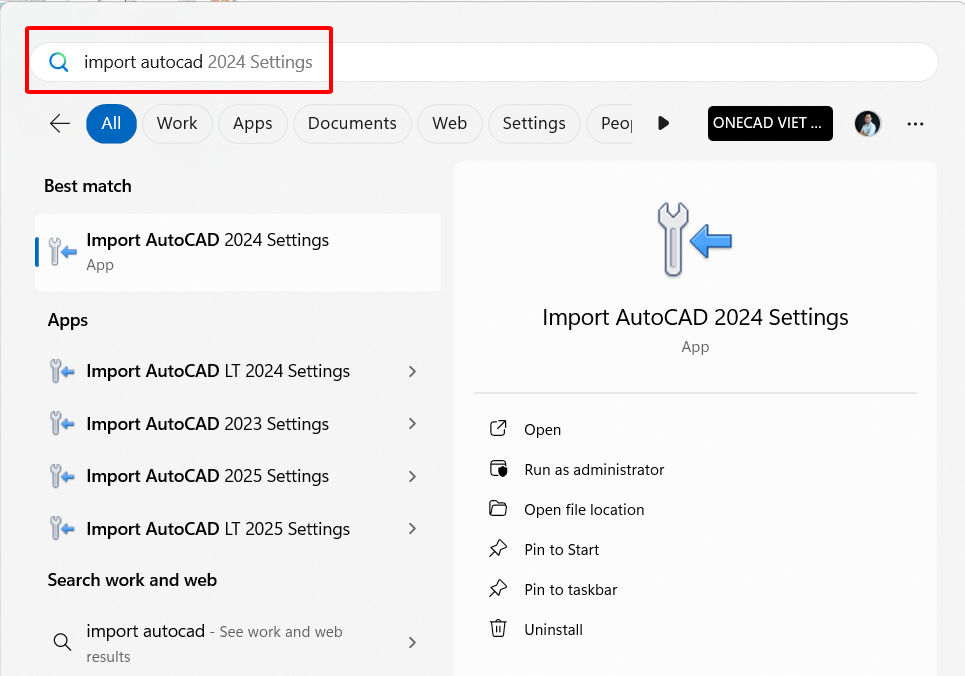Screen dimensions: 965x676
Task: Select Import AutoCAD 2025 Settings result
Action: 238,477
